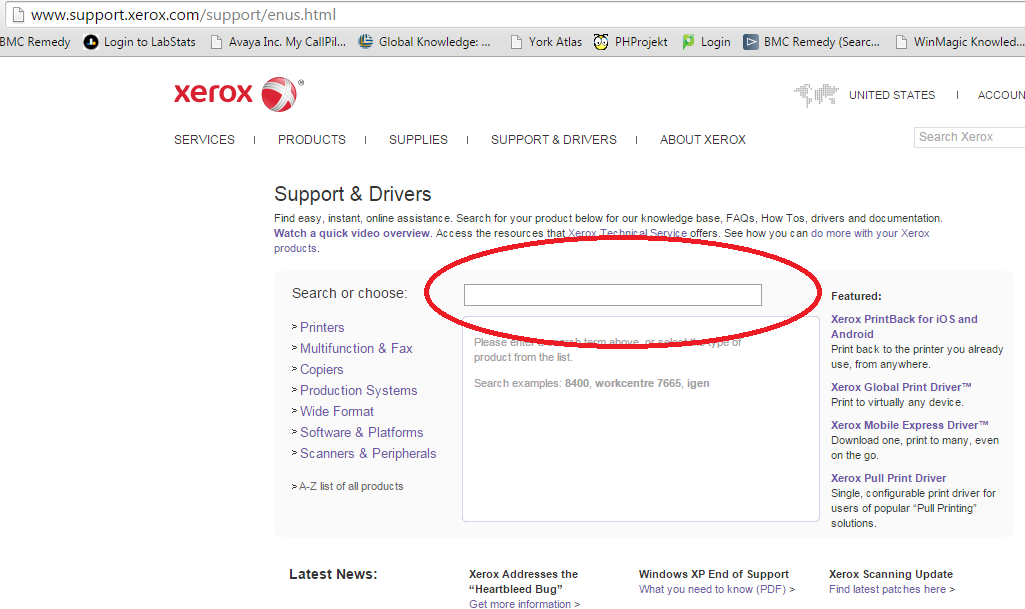Open the green Login bookmark
1025x609 pixels.
(706, 42)
